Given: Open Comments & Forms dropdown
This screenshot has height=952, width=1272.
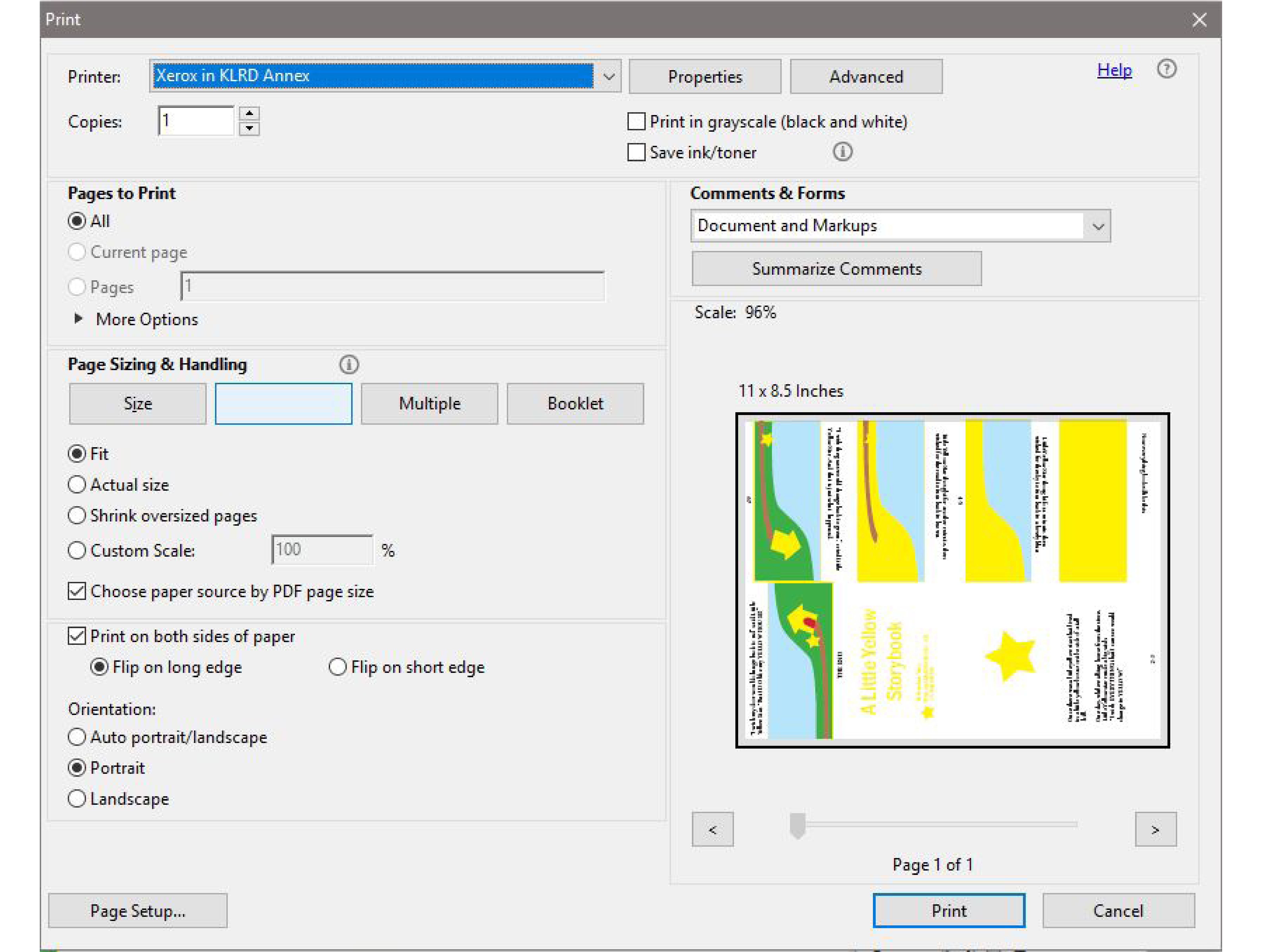Looking at the screenshot, I should pos(1098,226).
